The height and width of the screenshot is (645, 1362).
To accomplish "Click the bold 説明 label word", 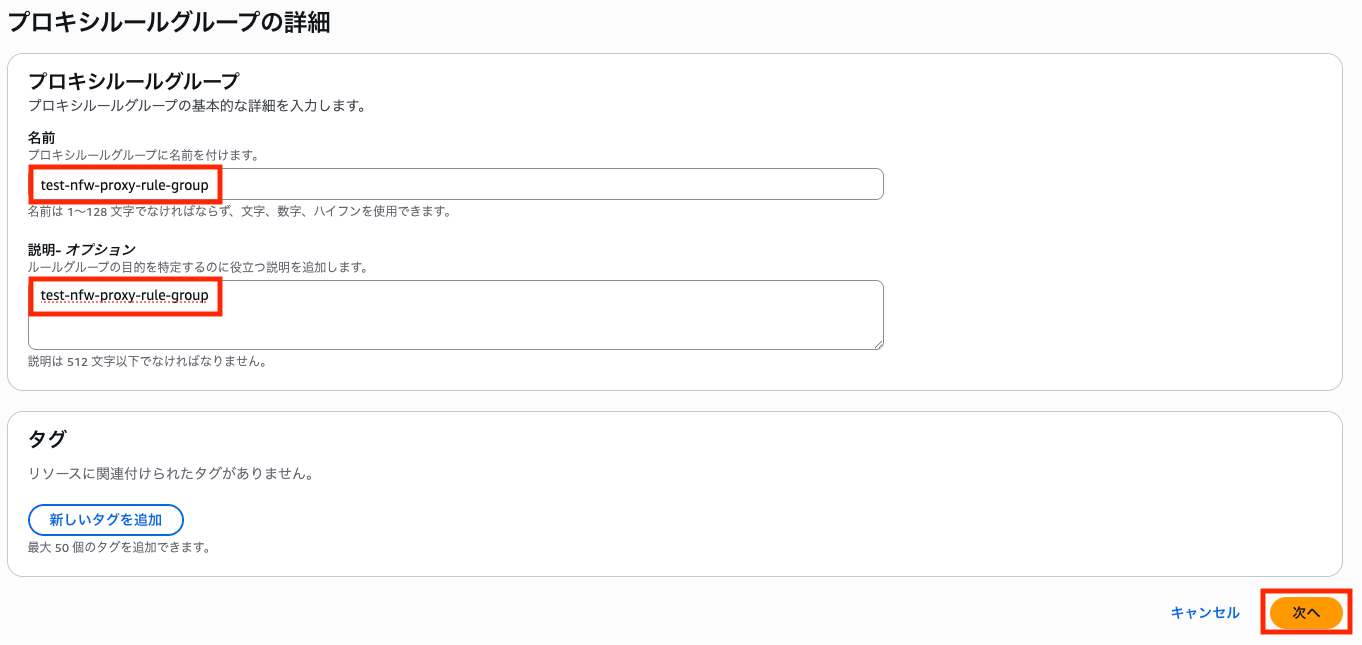I will coord(41,249).
